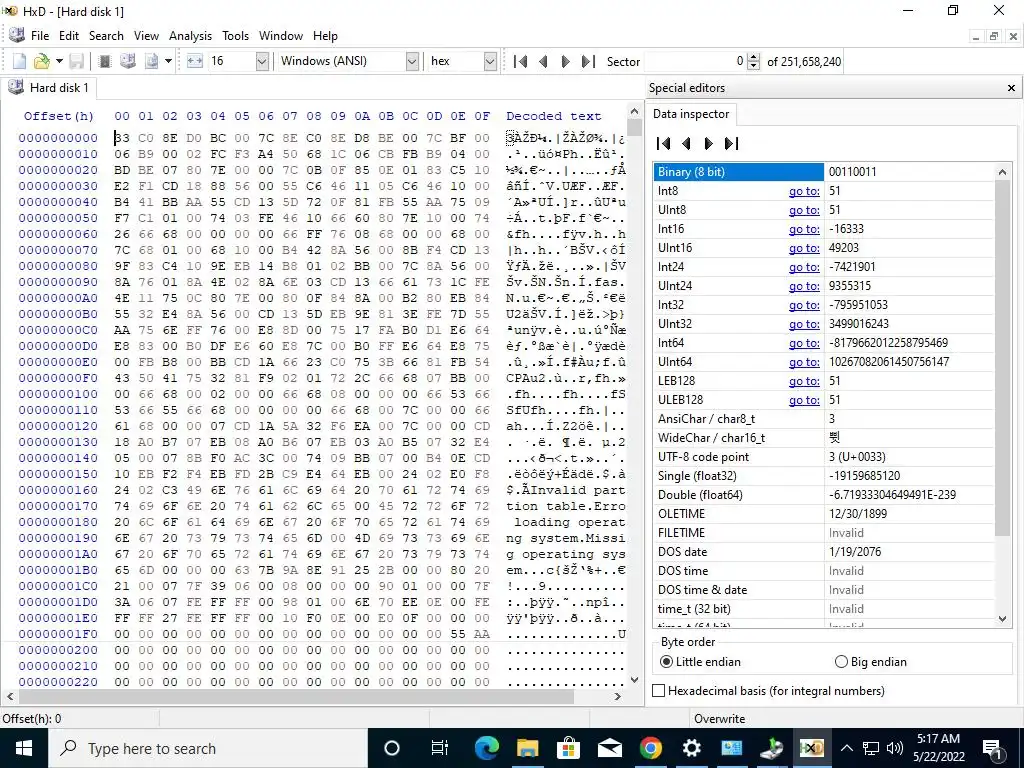Open the Analysis menu
1024x768 pixels.
(x=190, y=36)
